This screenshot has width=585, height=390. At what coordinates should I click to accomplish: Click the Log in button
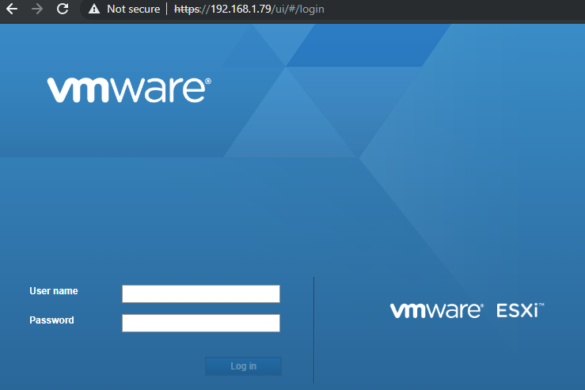[243, 366]
